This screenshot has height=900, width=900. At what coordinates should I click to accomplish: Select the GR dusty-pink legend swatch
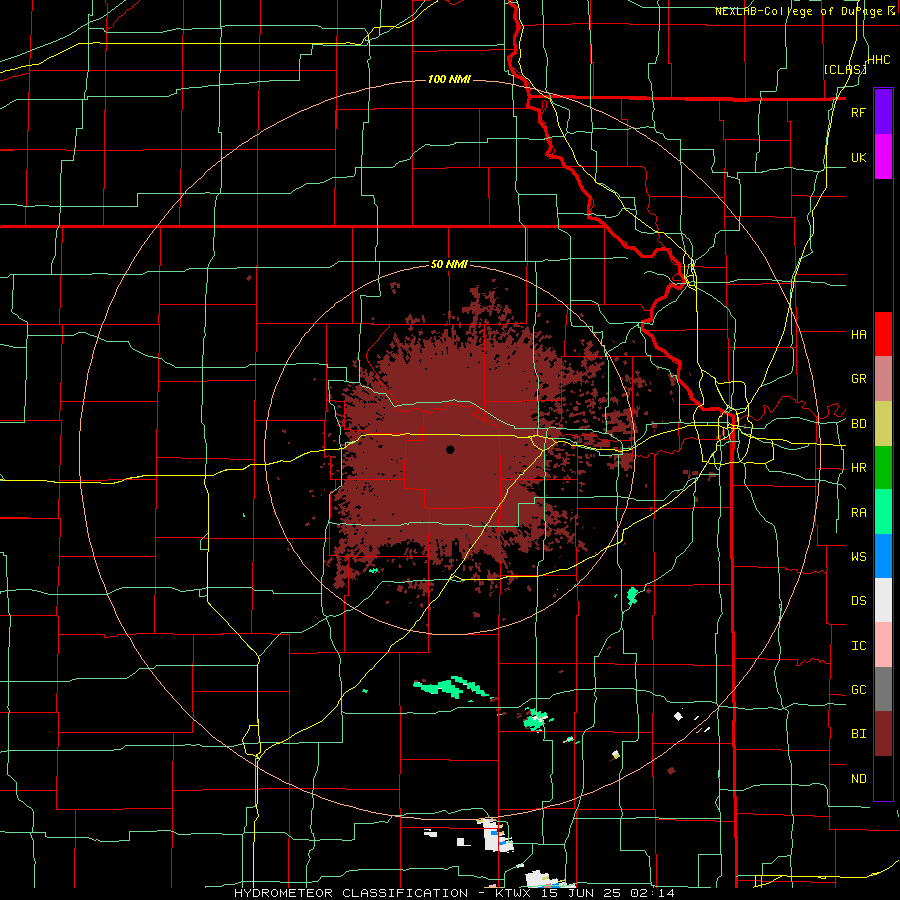click(x=883, y=379)
